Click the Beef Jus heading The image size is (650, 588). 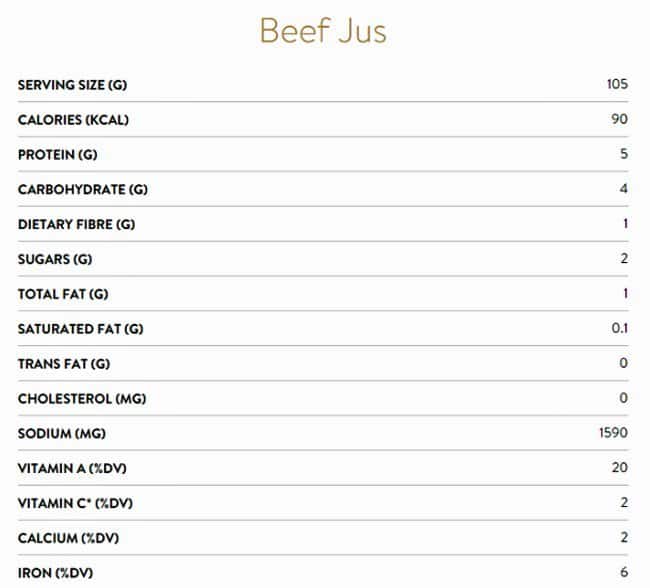323,30
